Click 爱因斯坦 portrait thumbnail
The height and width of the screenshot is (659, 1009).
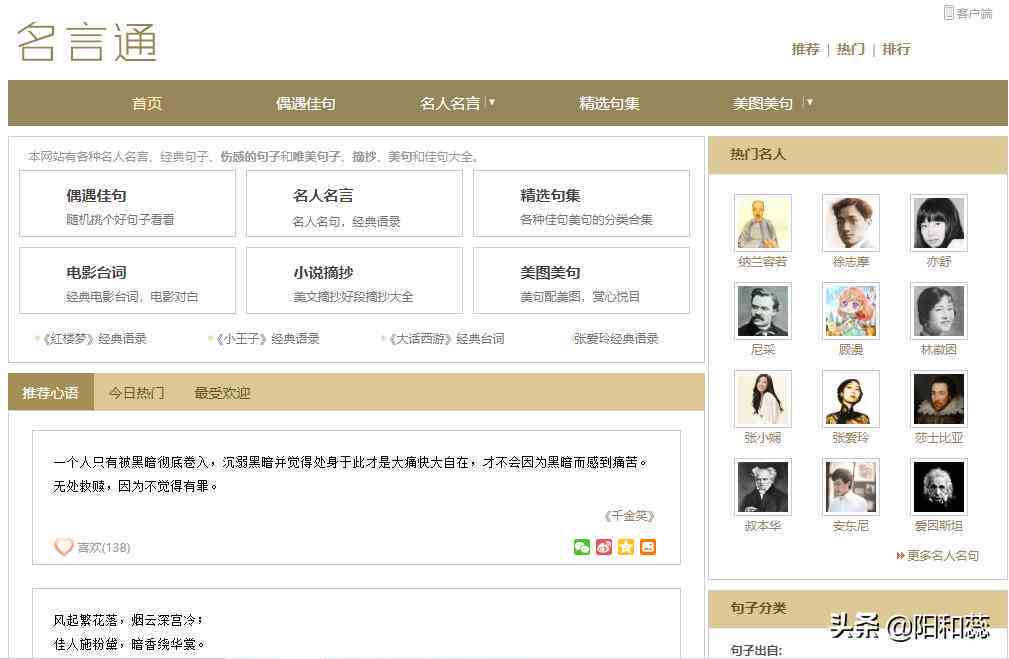pyautogui.click(x=939, y=487)
